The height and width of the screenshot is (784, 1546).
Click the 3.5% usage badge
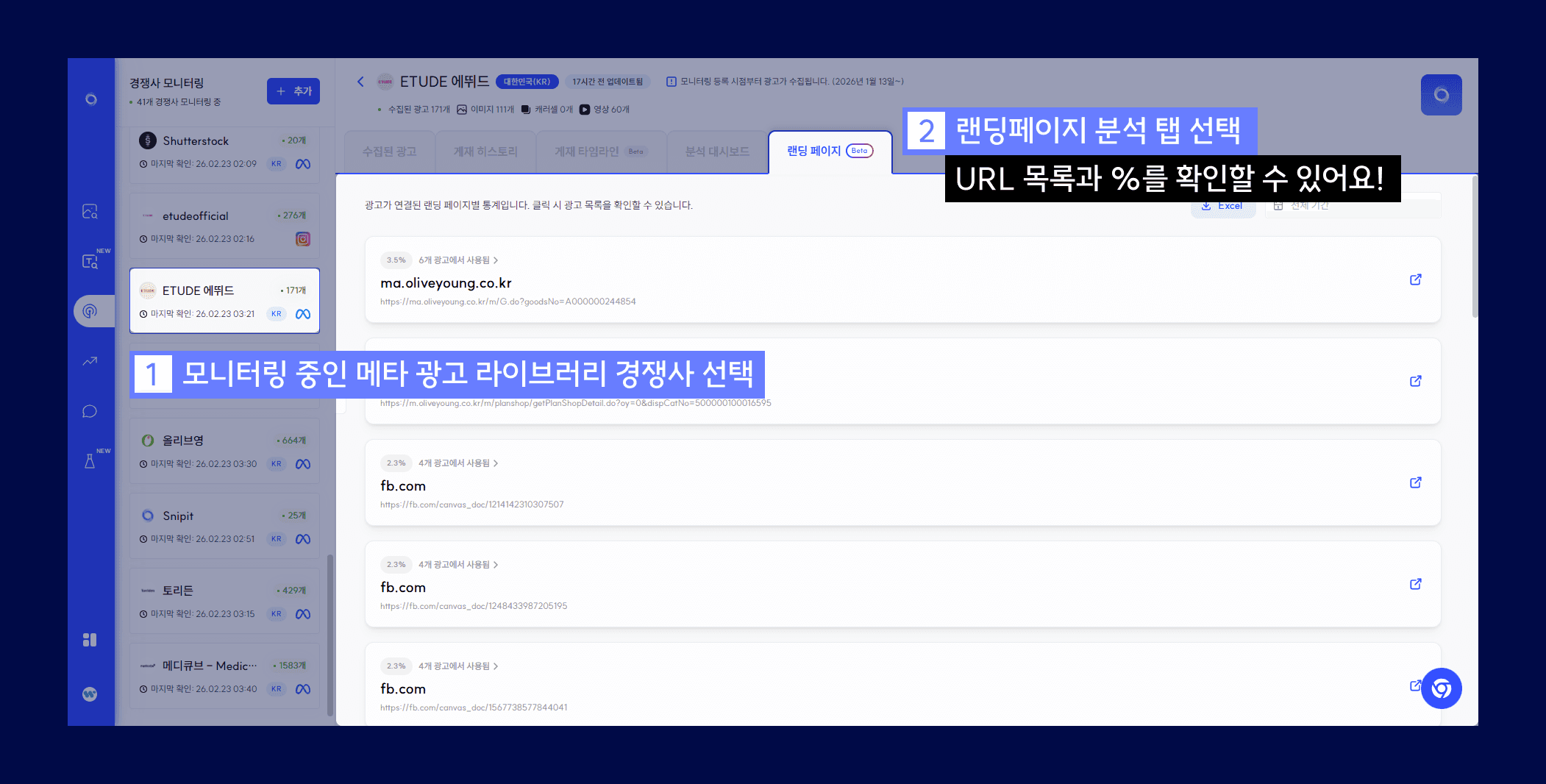pyautogui.click(x=396, y=260)
